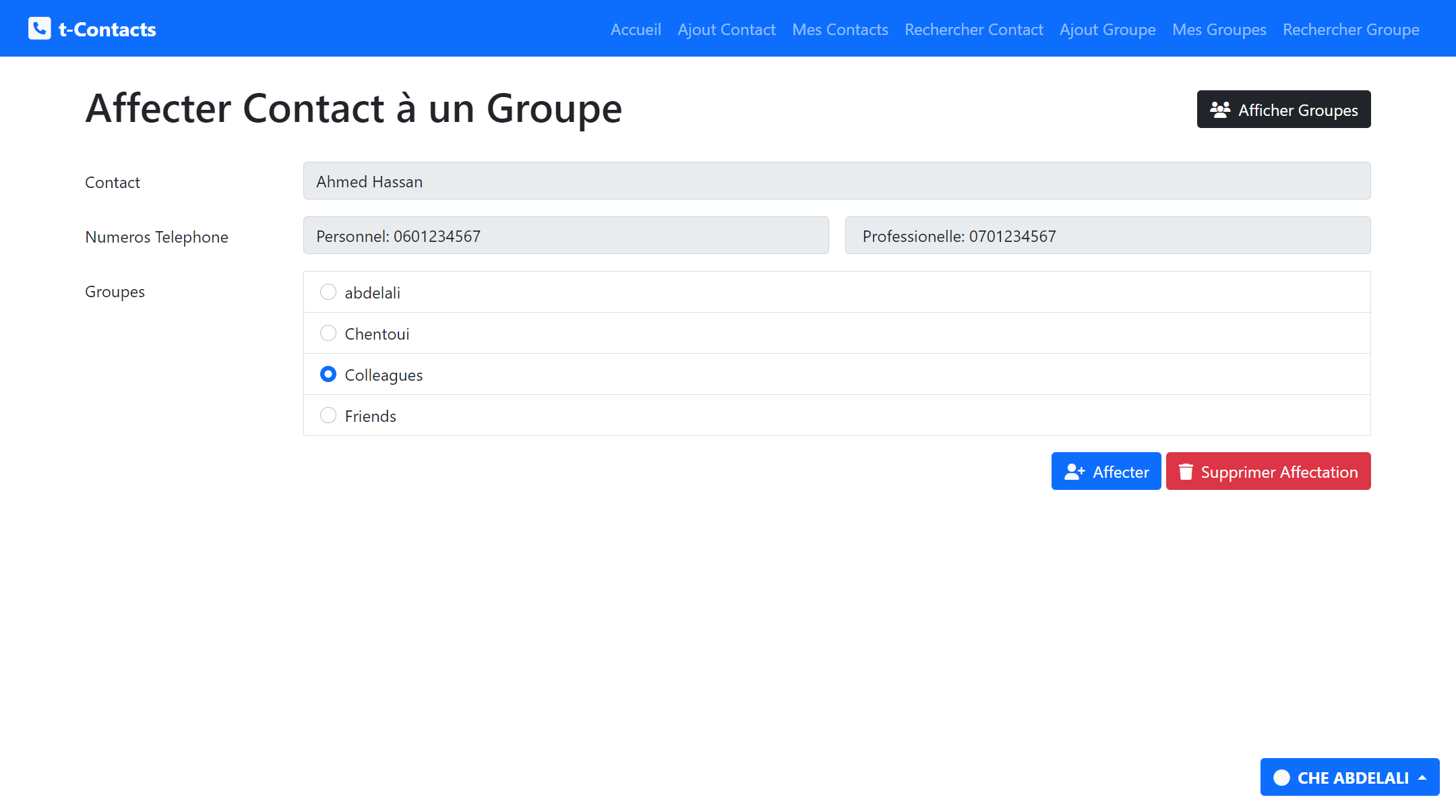Click the t-Contacts brand name
This screenshot has width=1456, height=812.
(107, 30)
